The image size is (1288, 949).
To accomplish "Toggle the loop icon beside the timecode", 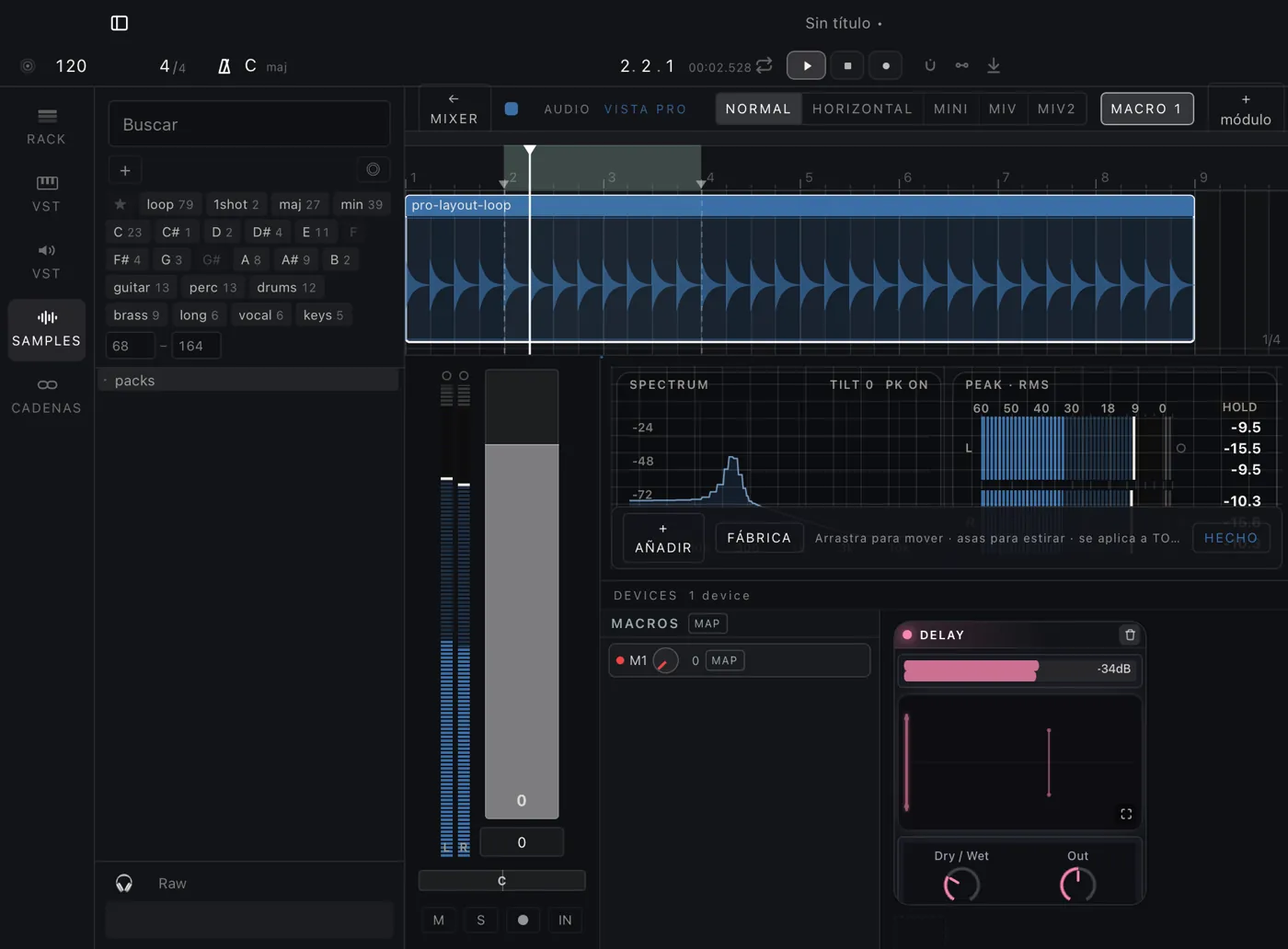I will tap(764, 65).
